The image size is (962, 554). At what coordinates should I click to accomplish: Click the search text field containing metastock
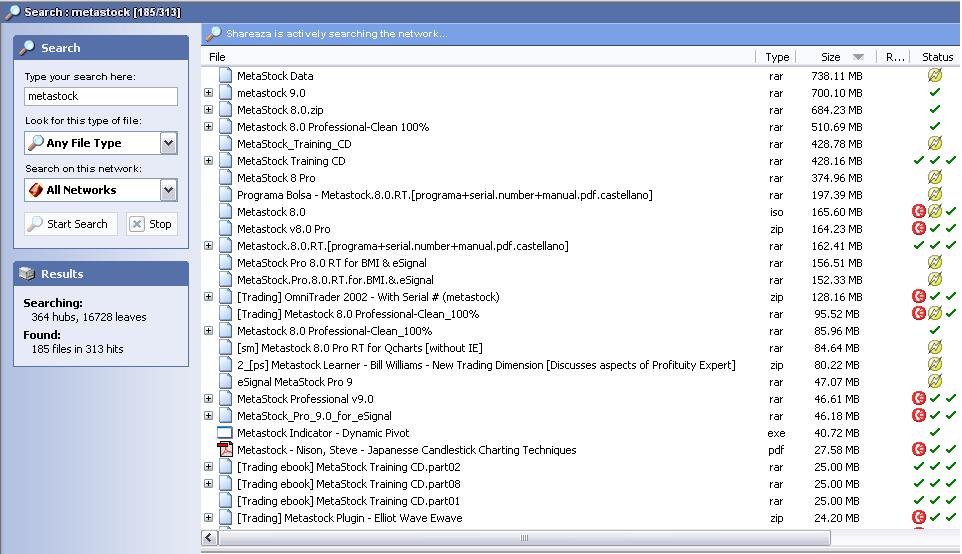coord(101,96)
